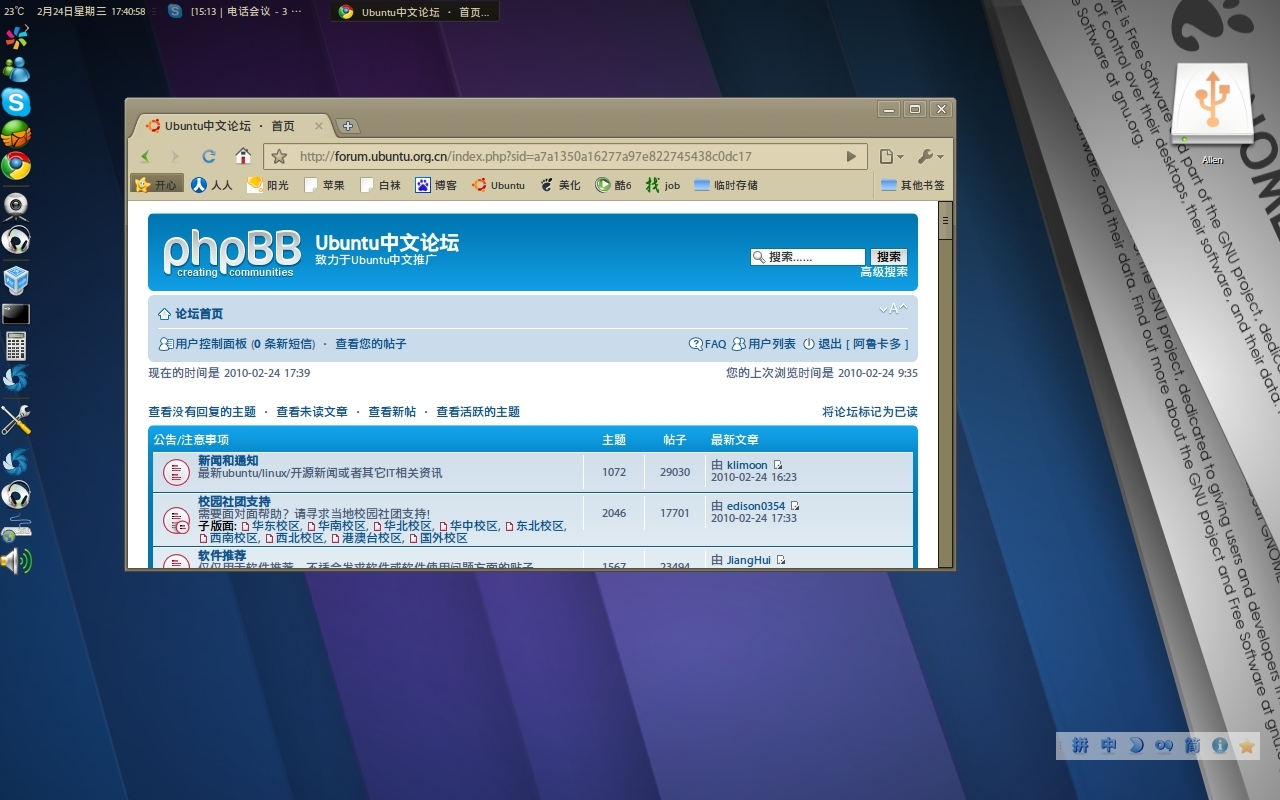This screenshot has height=800, width=1280.
Task: Click the 拼 pinyin input method icon
Action: click(x=1080, y=746)
